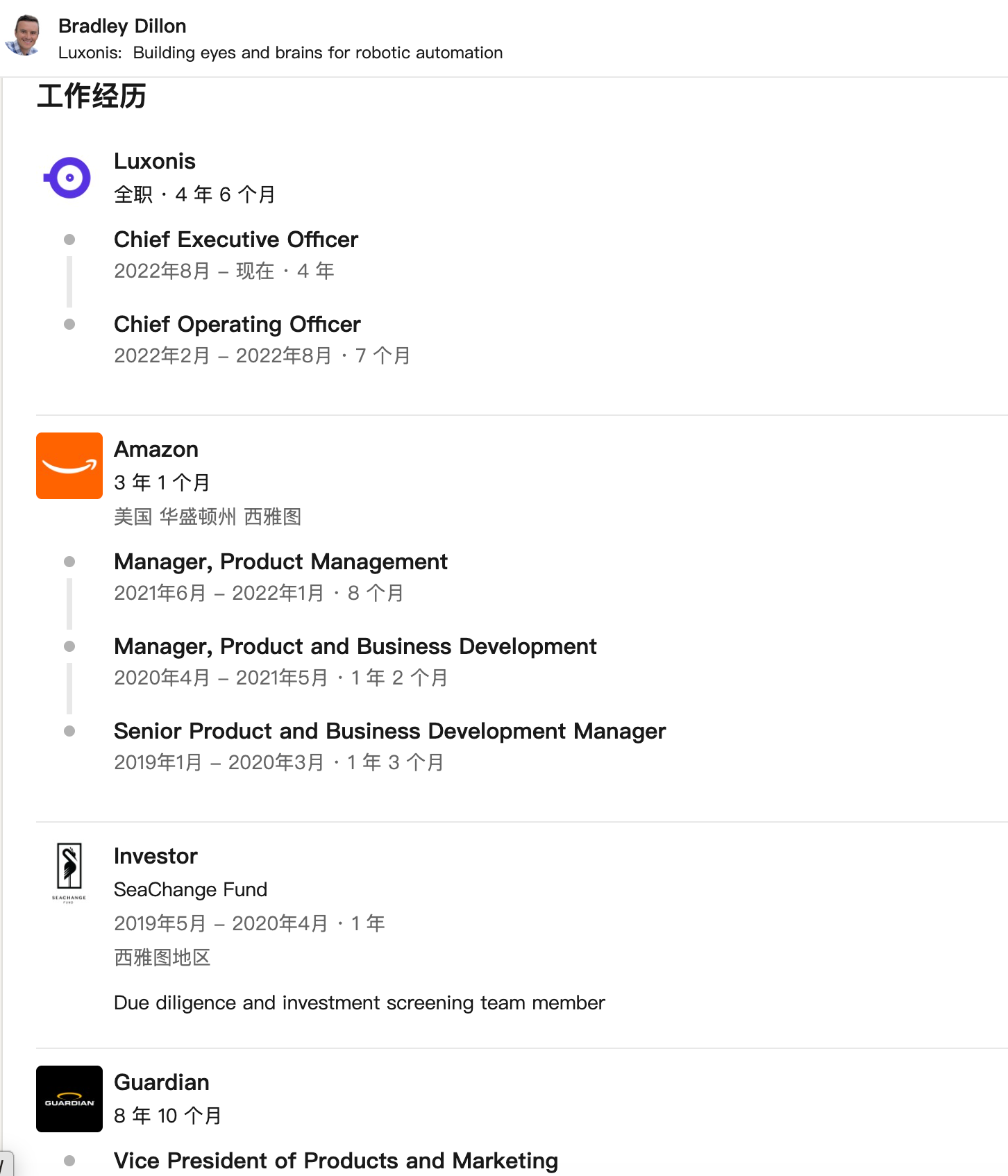Click the Bradley Dillon name header
Viewport: 1008px width, 1176px height.
(x=122, y=26)
